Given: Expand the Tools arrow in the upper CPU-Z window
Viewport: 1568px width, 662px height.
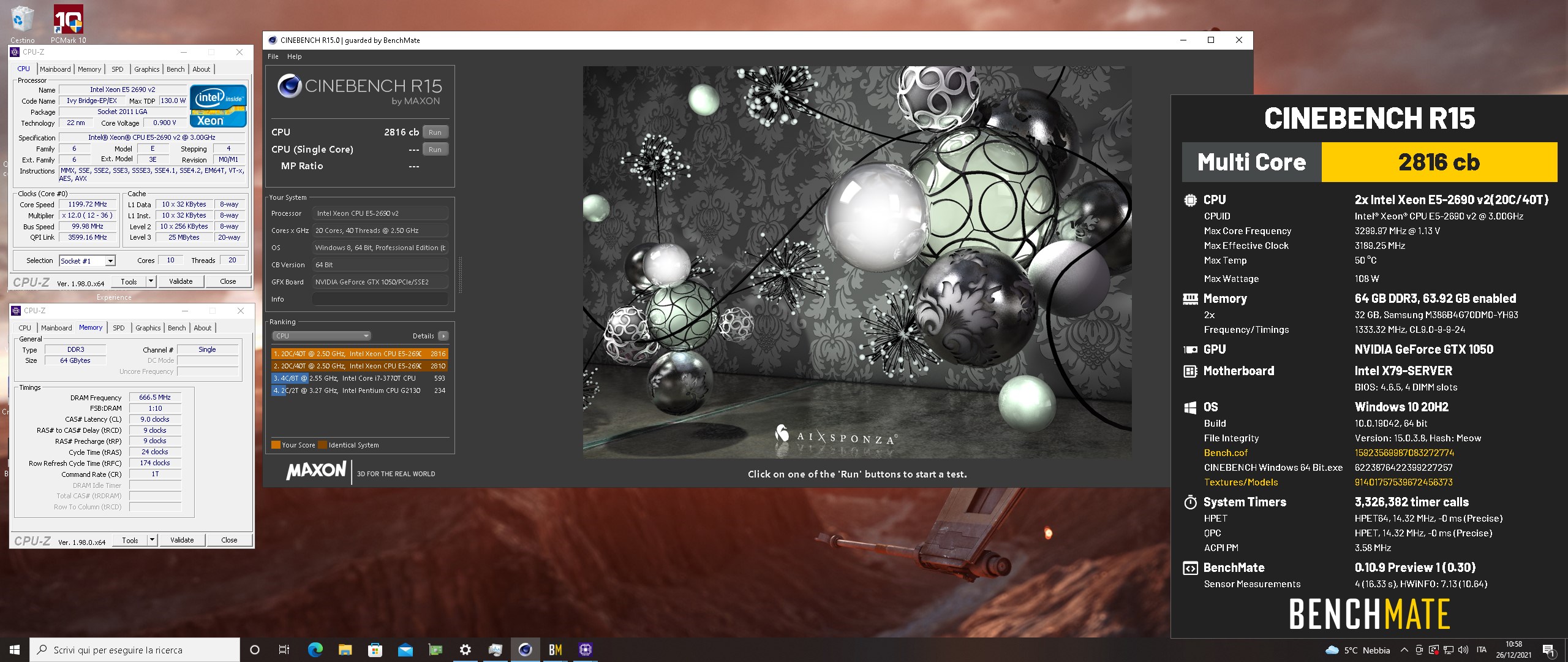Looking at the screenshot, I should pos(151,281).
